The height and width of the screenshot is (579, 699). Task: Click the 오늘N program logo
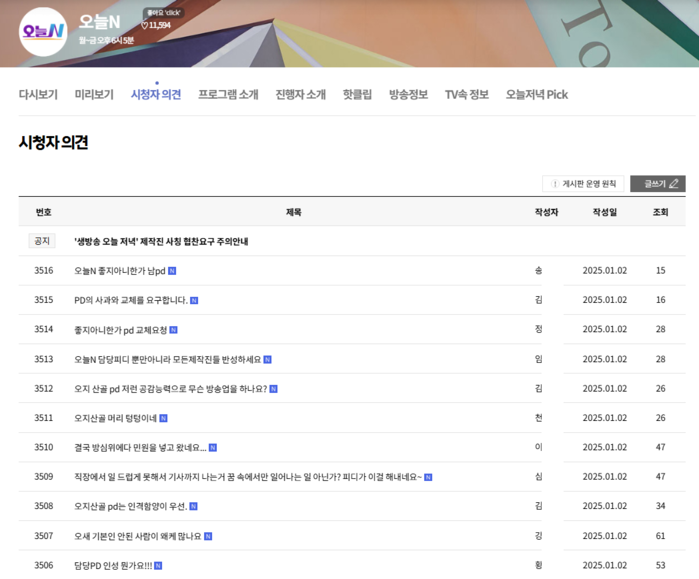pyautogui.click(x=43, y=31)
